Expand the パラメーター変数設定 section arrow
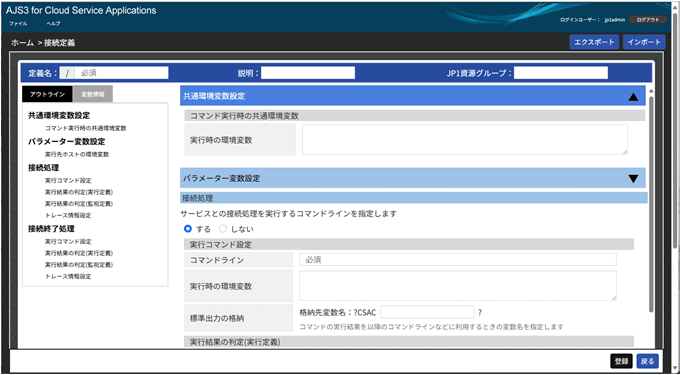 coord(633,179)
